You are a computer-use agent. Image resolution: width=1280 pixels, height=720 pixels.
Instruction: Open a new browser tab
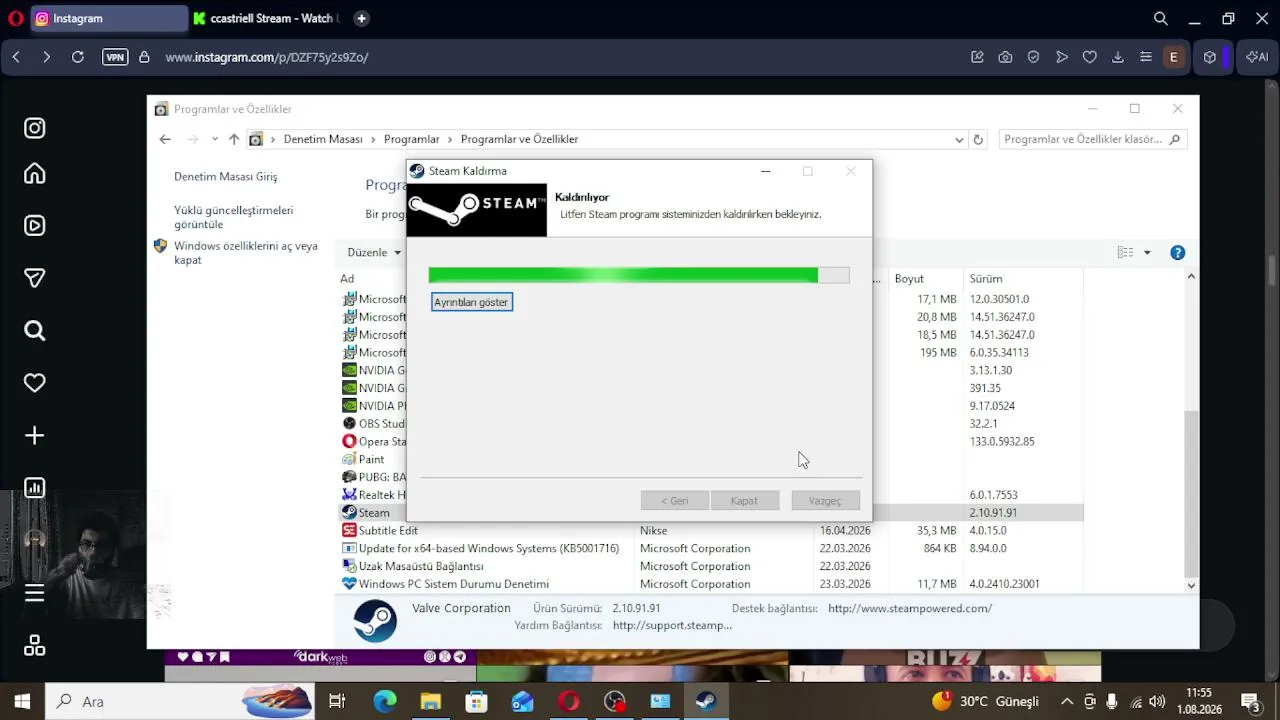(x=361, y=18)
